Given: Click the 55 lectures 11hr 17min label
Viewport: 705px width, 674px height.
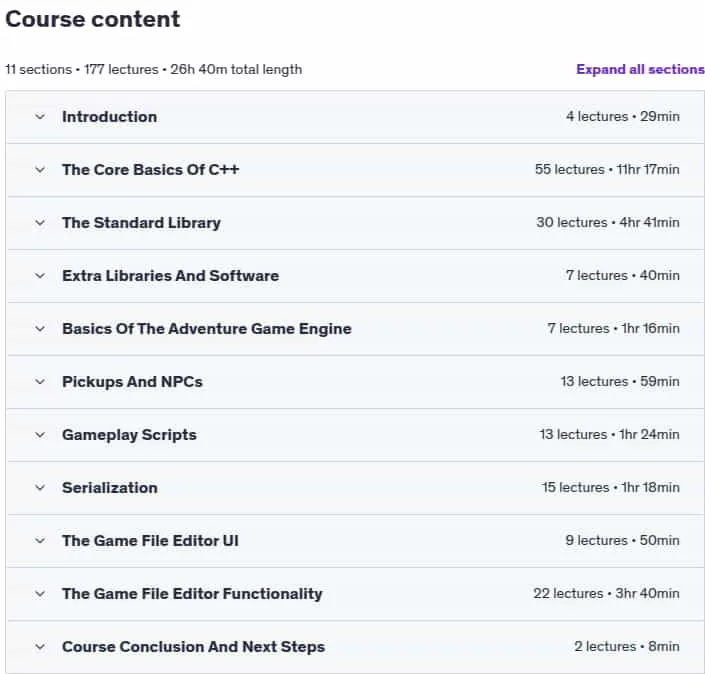Looking at the screenshot, I should (607, 170).
